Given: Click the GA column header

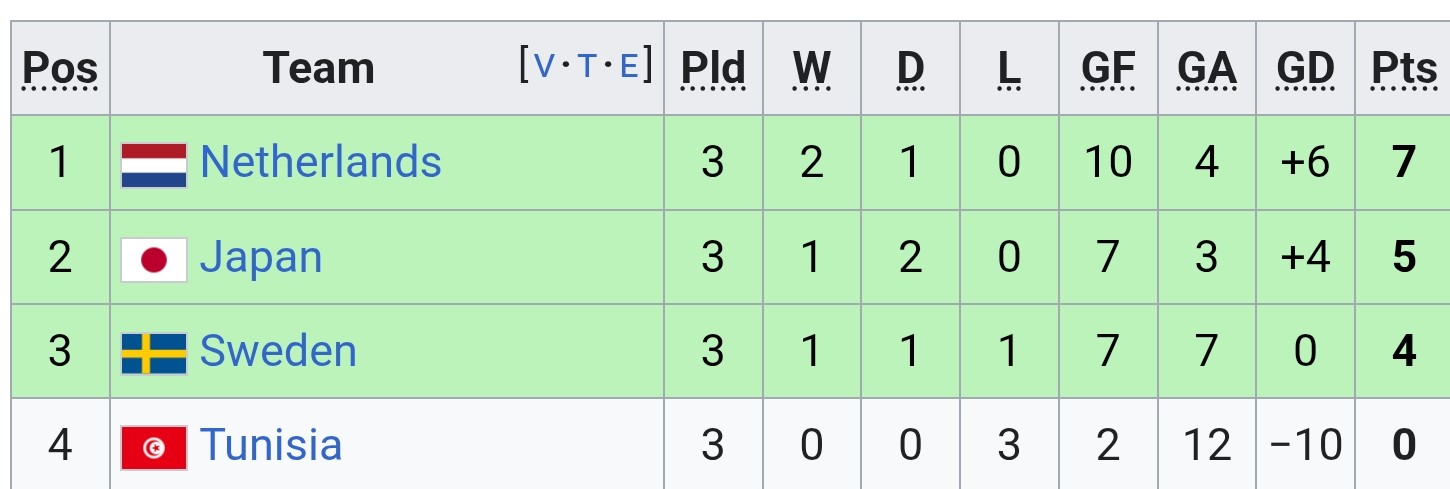Looking at the screenshot, I should 1207,69.
